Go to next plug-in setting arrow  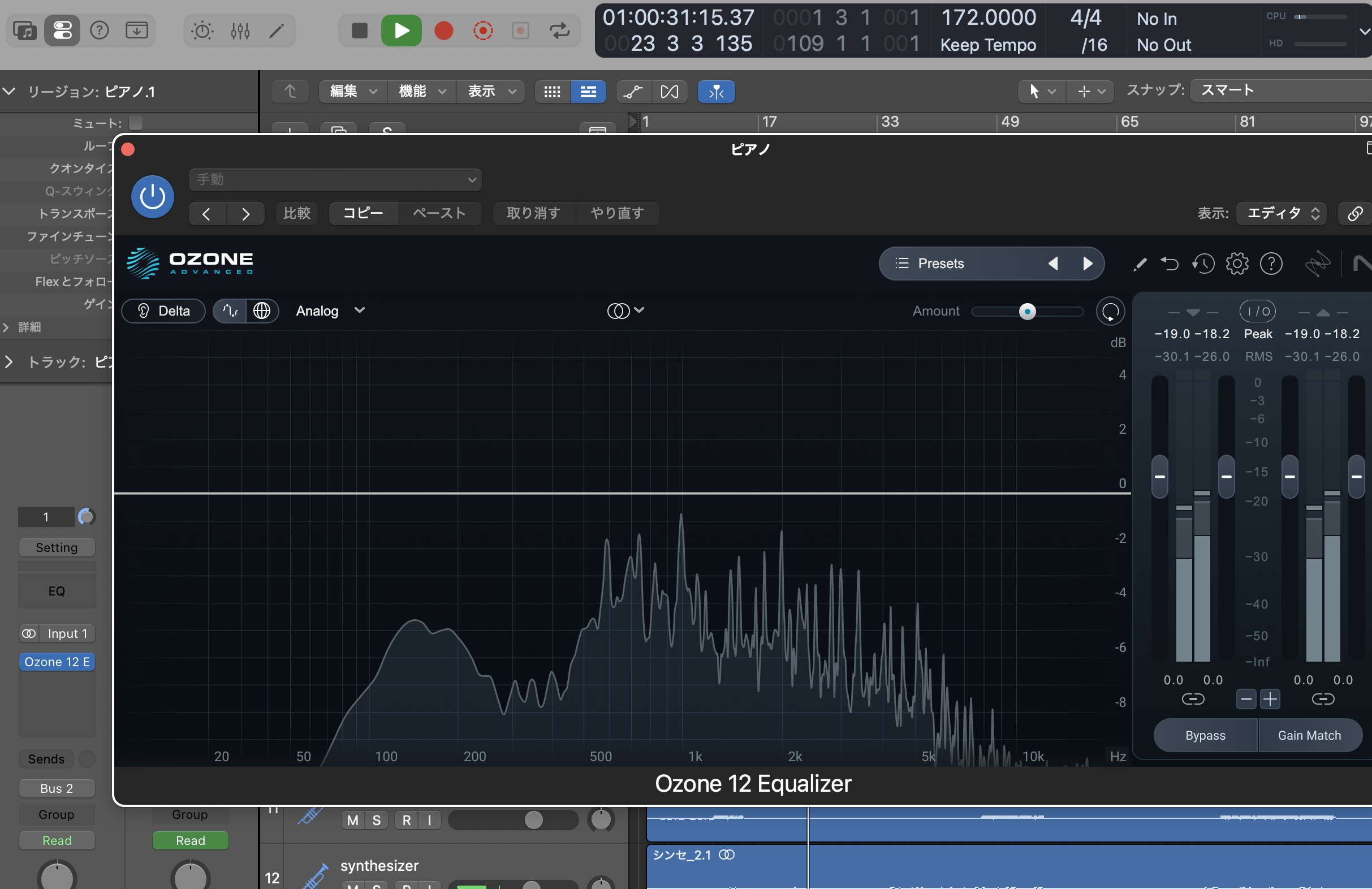pyautogui.click(x=245, y=213)
